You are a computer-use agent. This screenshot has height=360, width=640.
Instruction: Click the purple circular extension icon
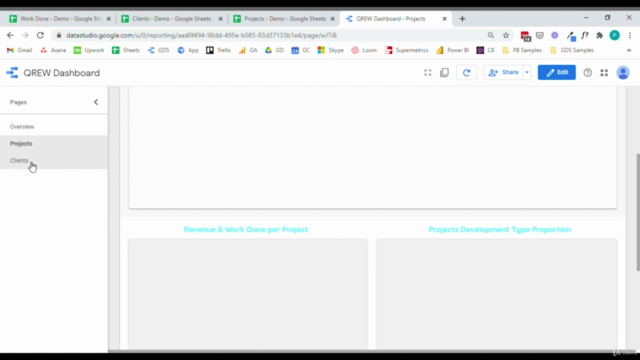point(554,36)
